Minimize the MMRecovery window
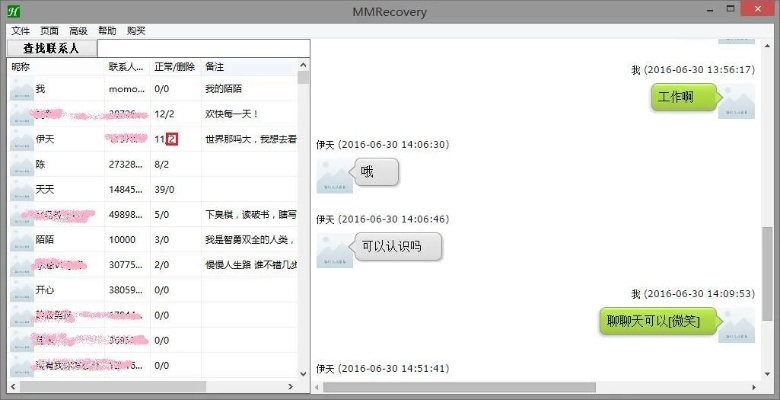This screenshot has height=400, width=780. click(710, 9)
